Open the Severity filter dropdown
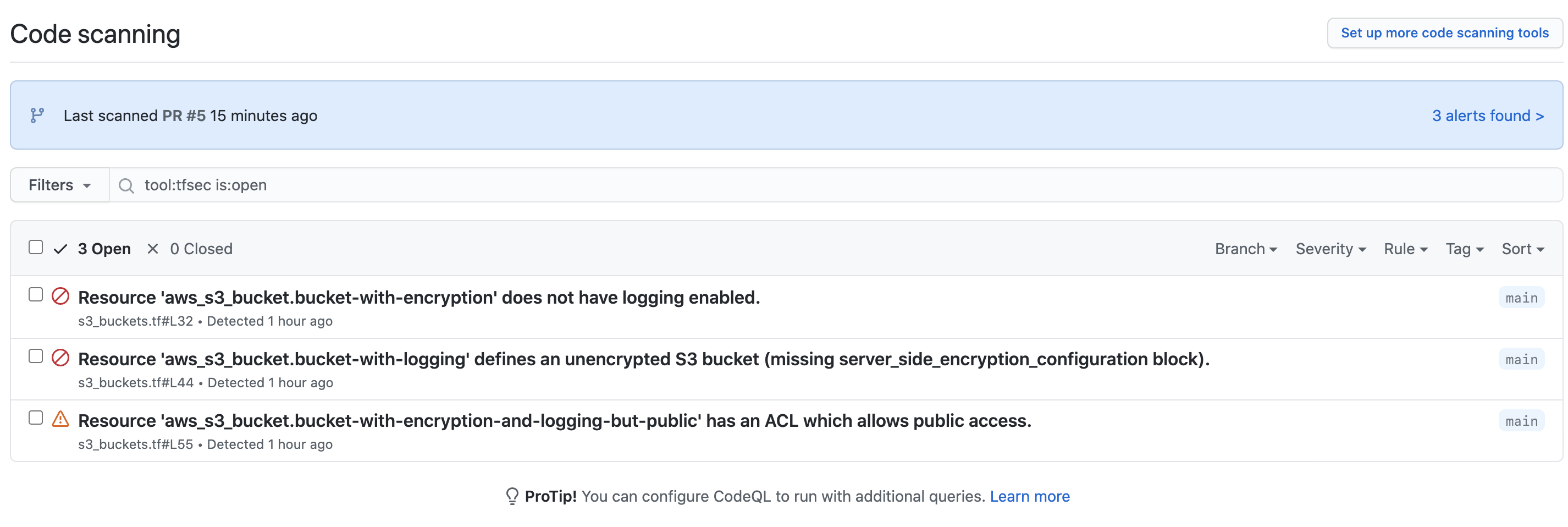Screen dimensions: 1568x527 1330,249
